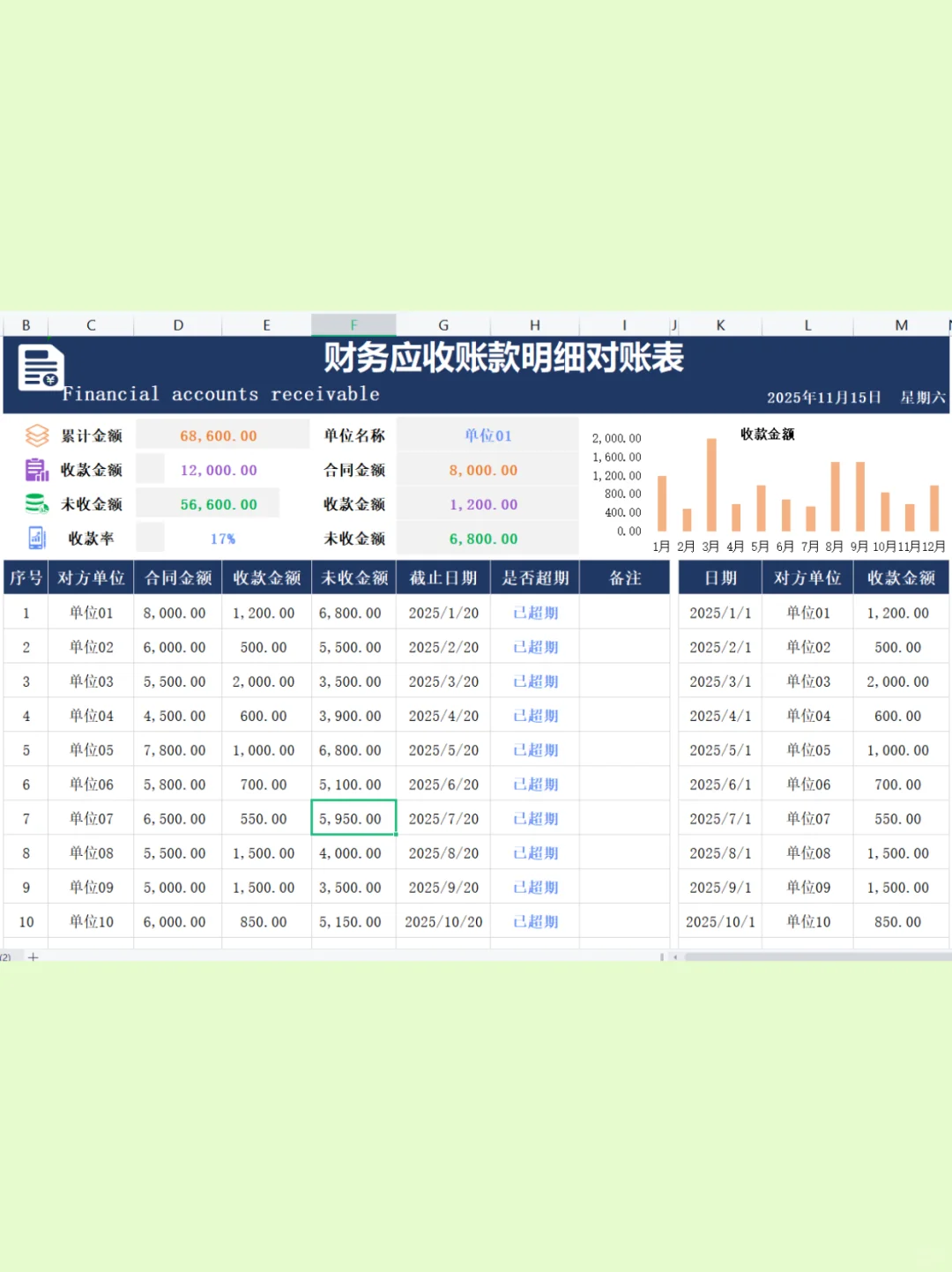Select column header F

(x=353, y=324)
